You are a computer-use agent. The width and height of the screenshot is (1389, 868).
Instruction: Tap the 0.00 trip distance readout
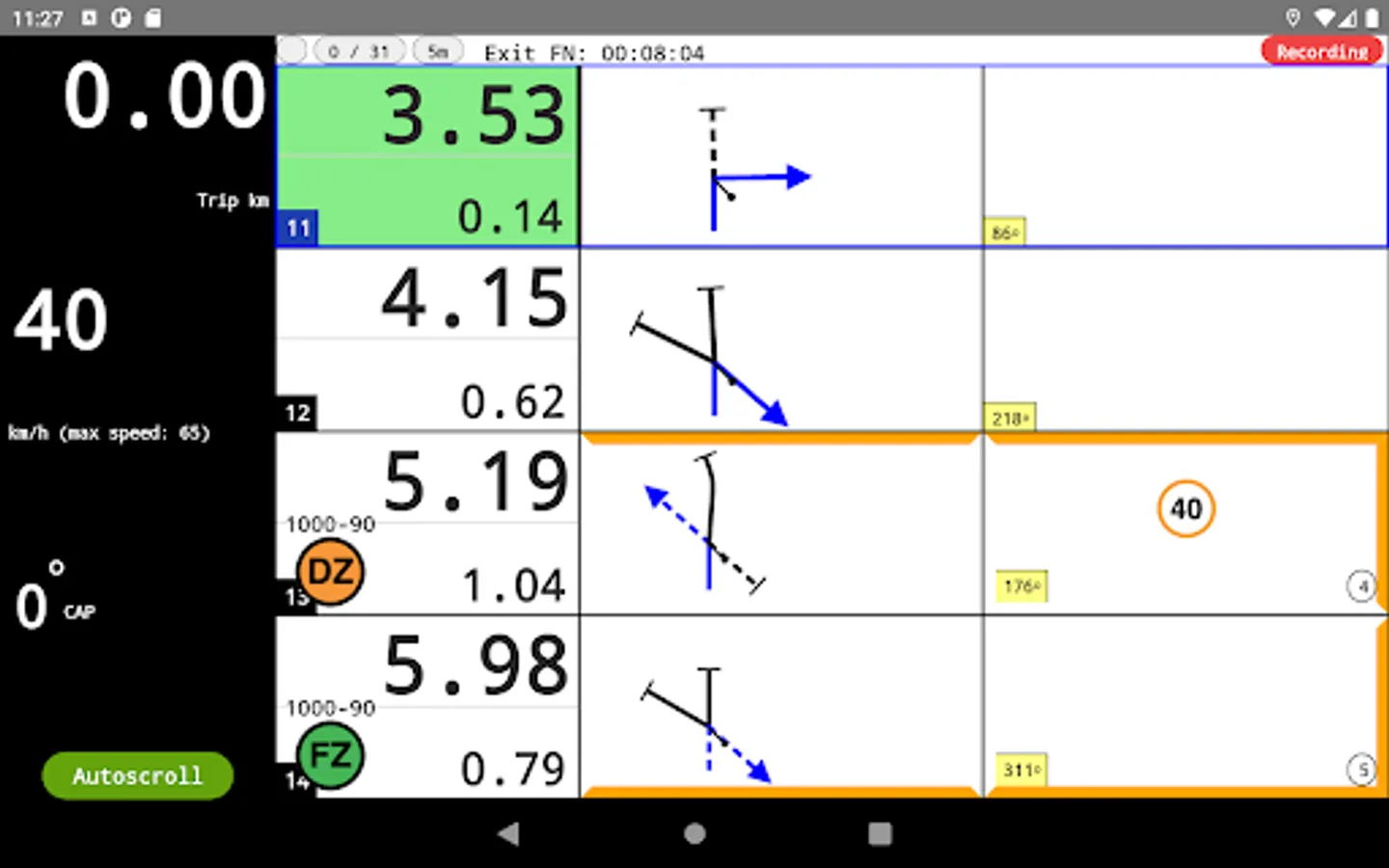(x=165, y=96)
